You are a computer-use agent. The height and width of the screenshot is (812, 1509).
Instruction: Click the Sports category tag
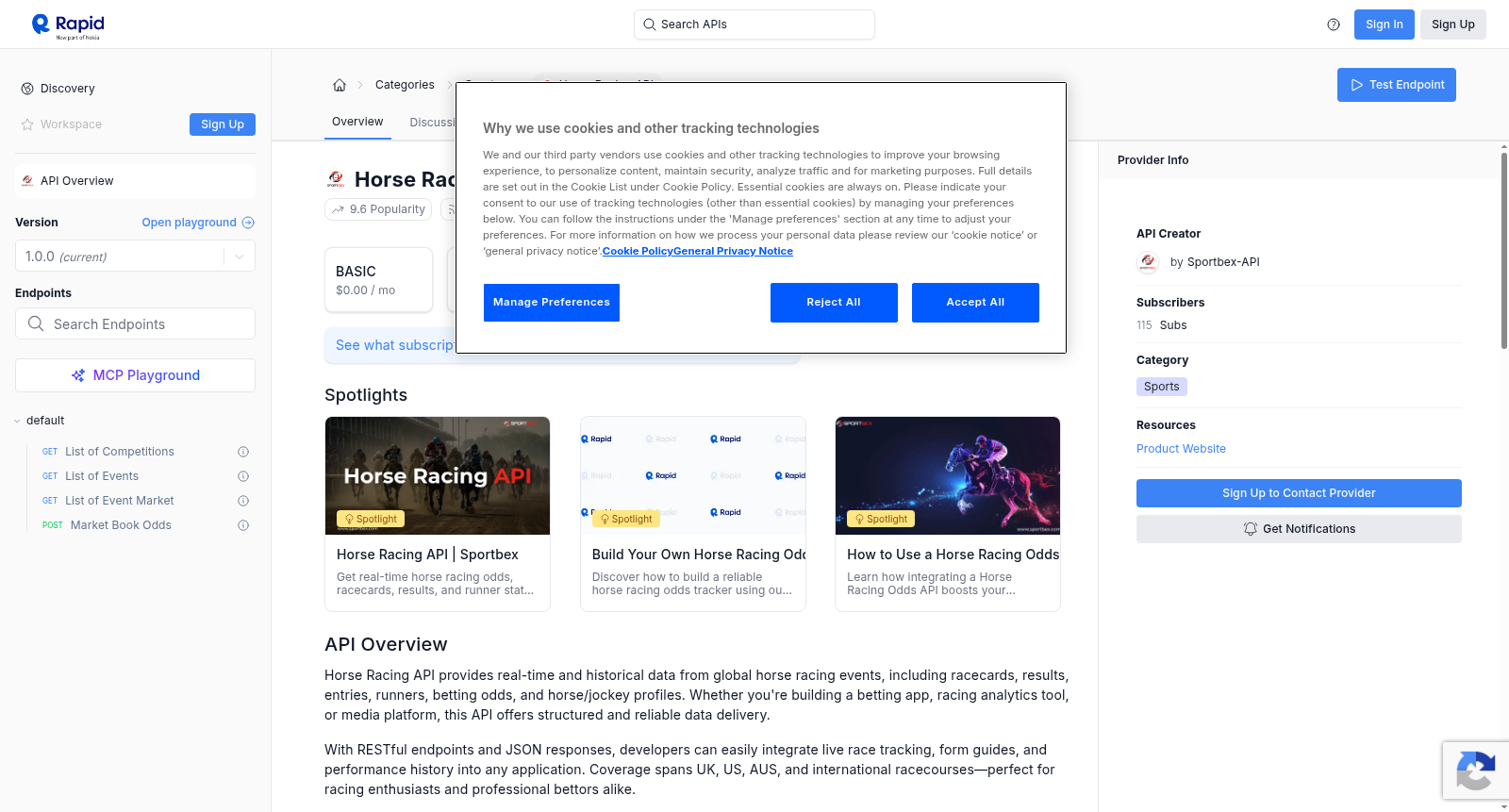point(1162,387)
